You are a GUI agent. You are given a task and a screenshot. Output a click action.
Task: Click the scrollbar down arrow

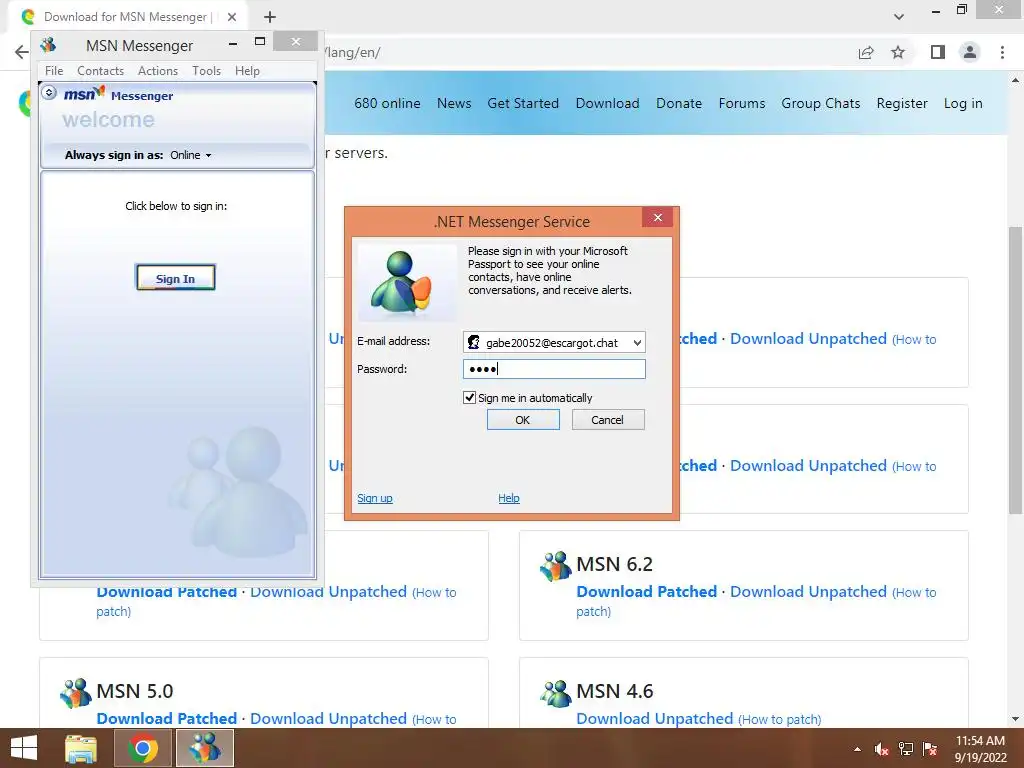(x=1015, y=720)
